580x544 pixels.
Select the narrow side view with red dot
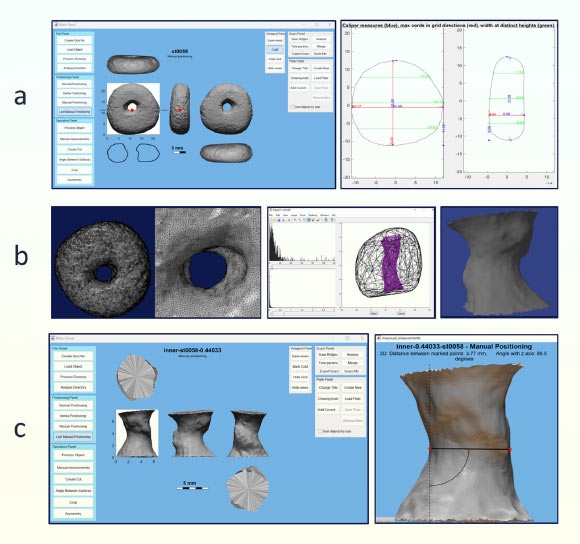[180, 109]
